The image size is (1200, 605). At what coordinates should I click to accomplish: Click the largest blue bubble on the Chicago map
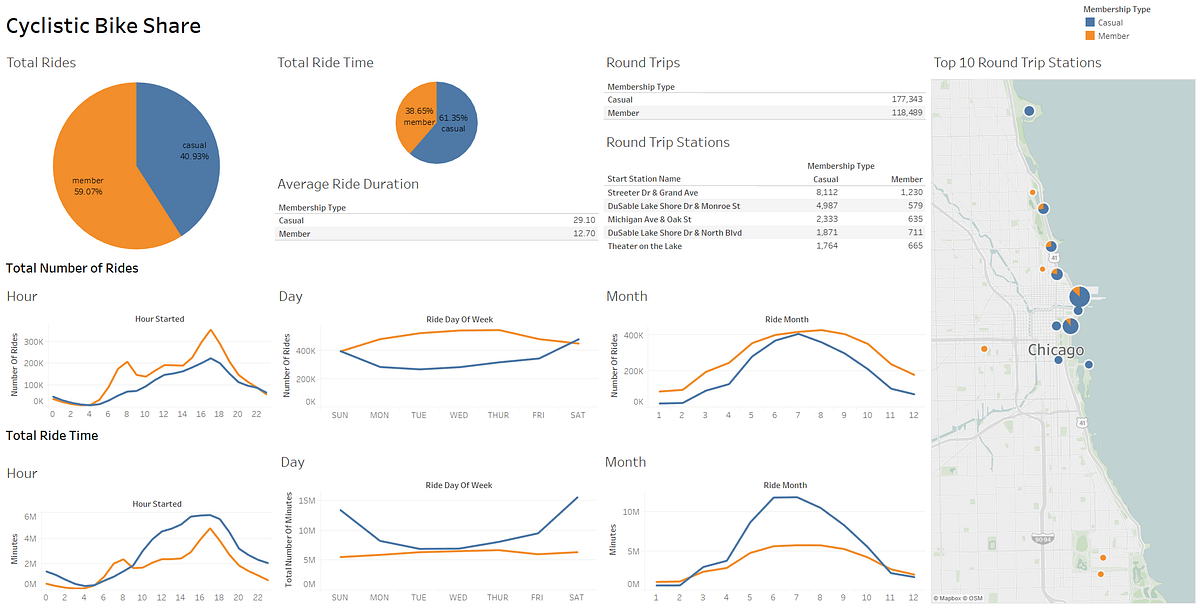pyautogui.click(x=1078, y=296)
